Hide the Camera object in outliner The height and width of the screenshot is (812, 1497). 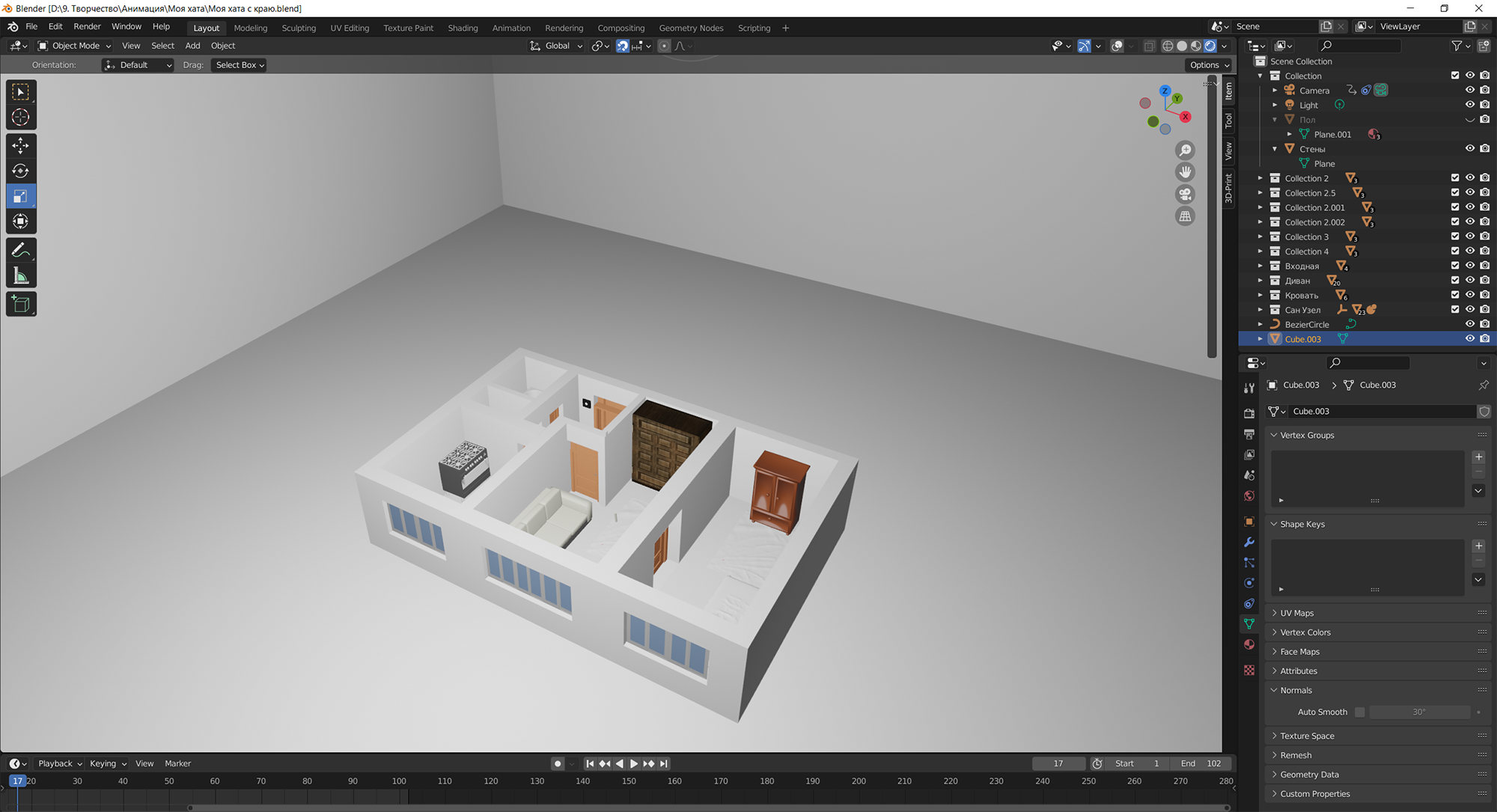pyautogui.click(x=1470, y=90)
